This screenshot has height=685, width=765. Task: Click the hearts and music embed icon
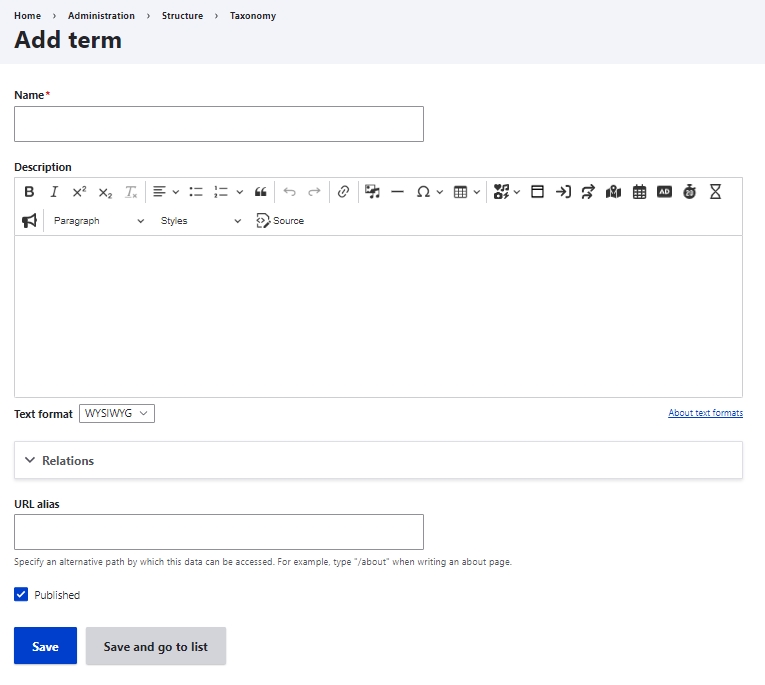point(501,192)
